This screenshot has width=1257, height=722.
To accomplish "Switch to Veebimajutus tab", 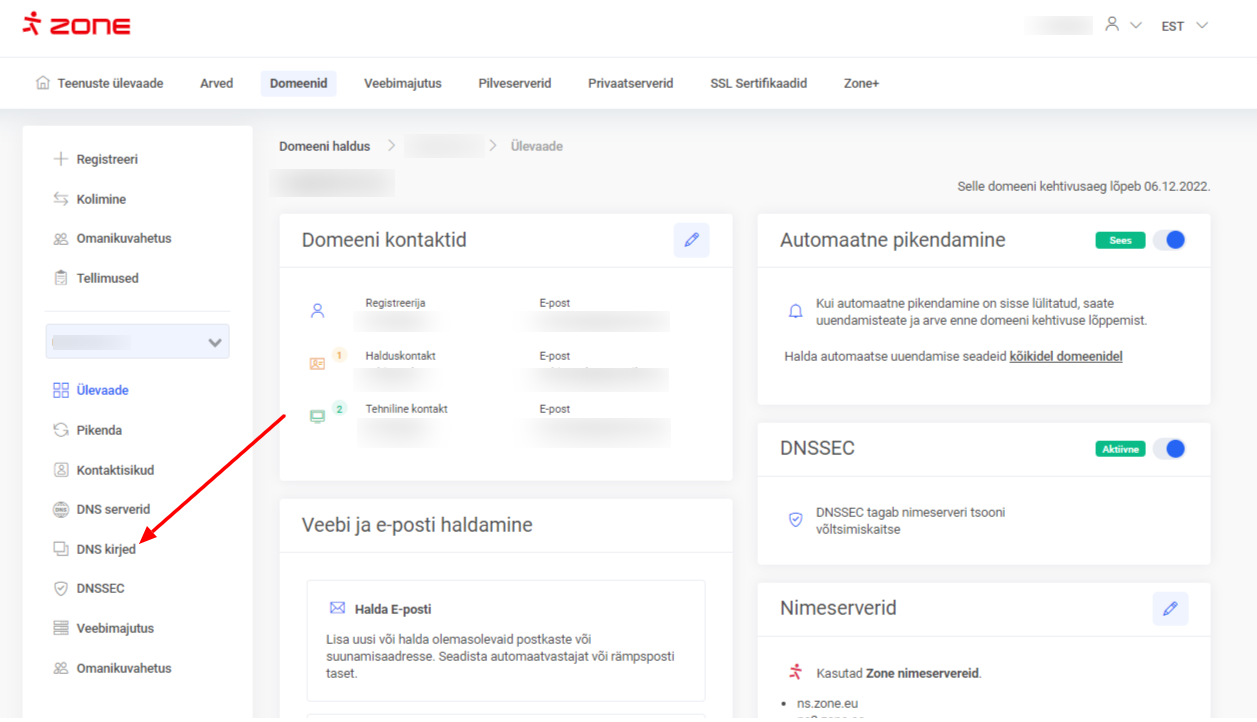I will tap(402, 83).
